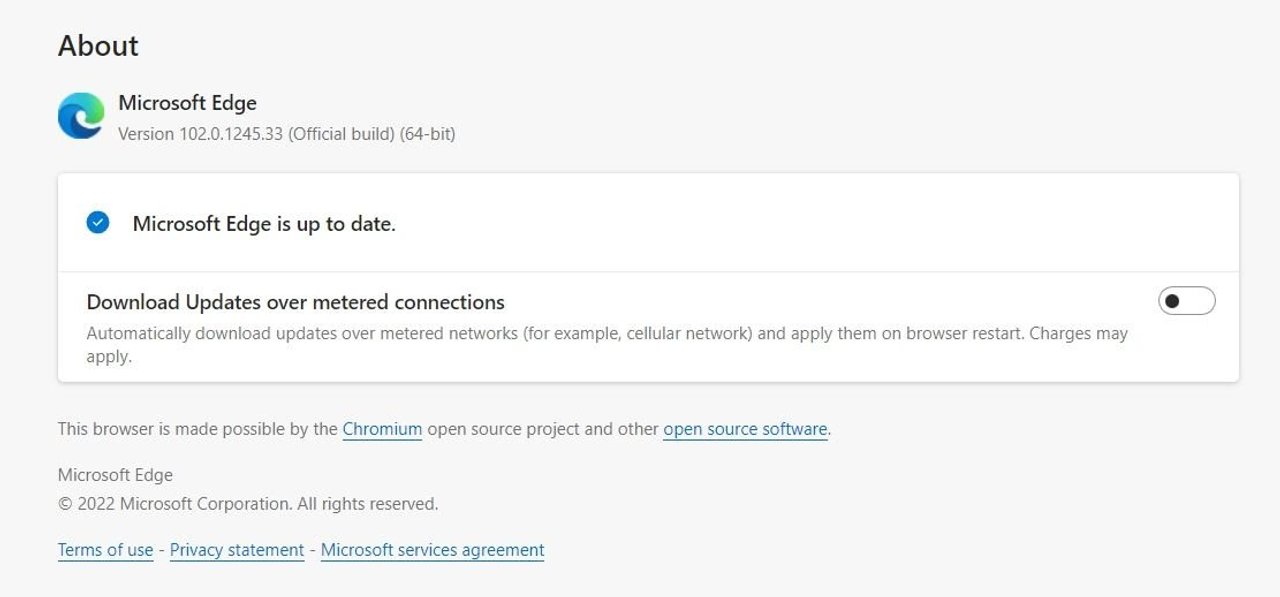Click the Microsoft Edge product name beside logo

pos(187,103)
